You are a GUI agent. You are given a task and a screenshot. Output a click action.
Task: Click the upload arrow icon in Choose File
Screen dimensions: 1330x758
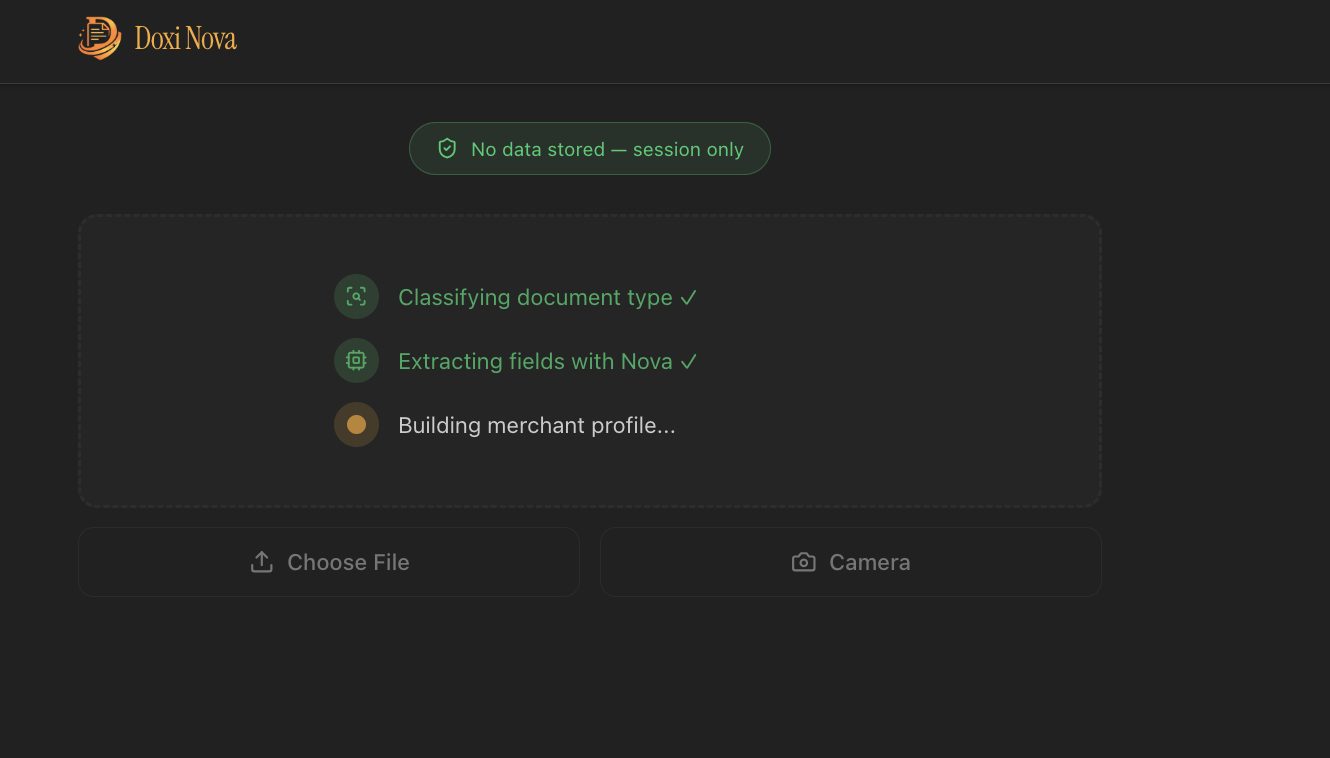[262, 562]
